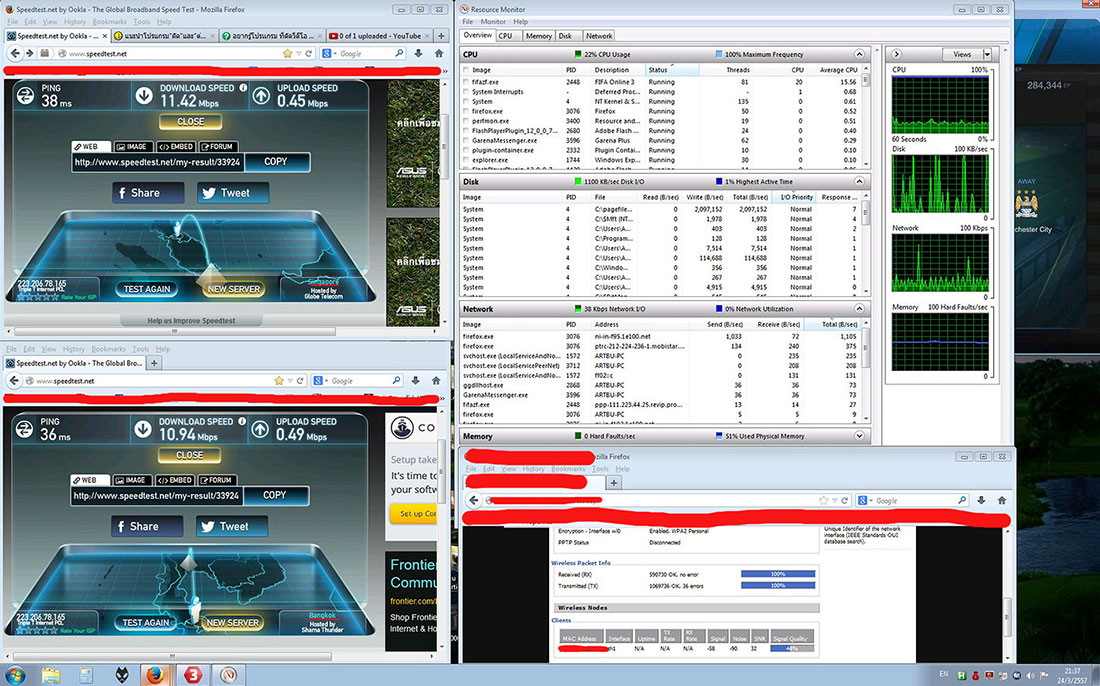Open the Views dropdown arrow above the graphs
Screen dimensions: 1100x686
(x=987, y=54)
